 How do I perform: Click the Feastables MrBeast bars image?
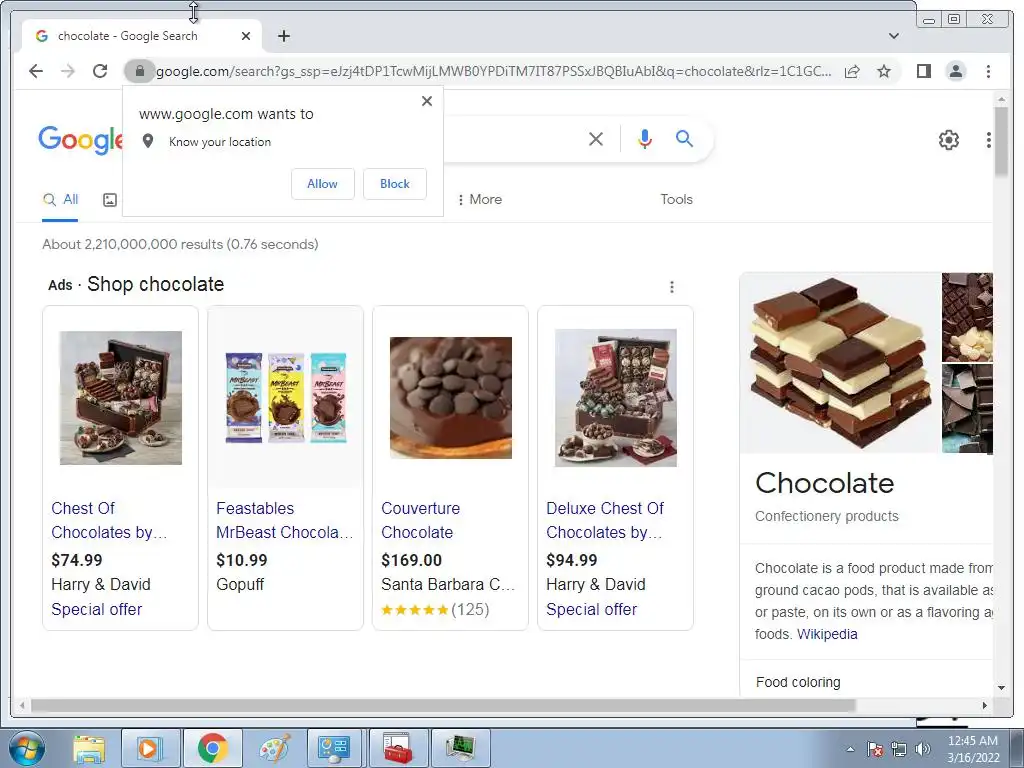(285, 398)
